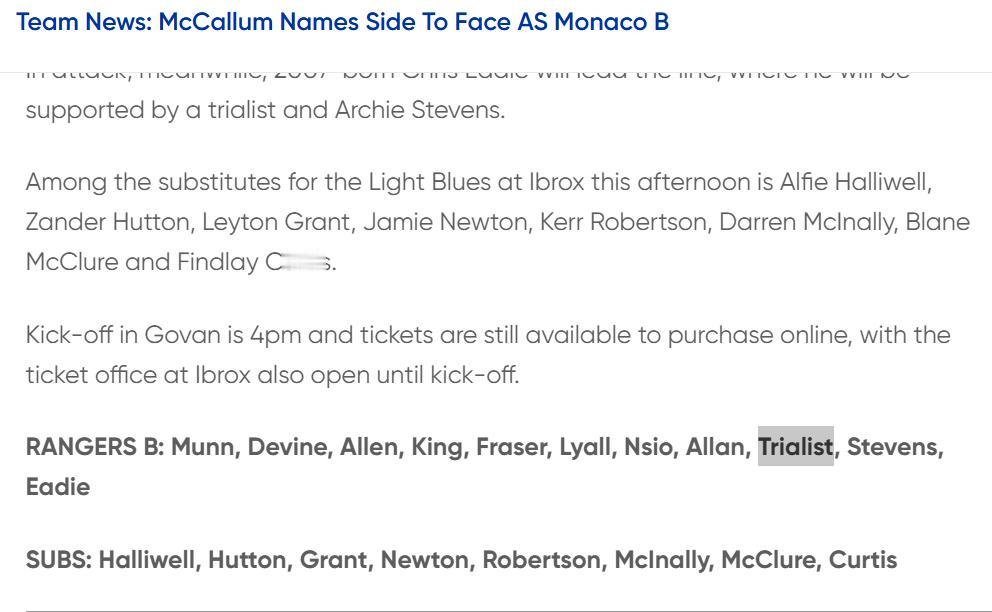Click Alfie Halliwell in substitutes paragraph
992x612 pixels.
[x=853, y=182]
